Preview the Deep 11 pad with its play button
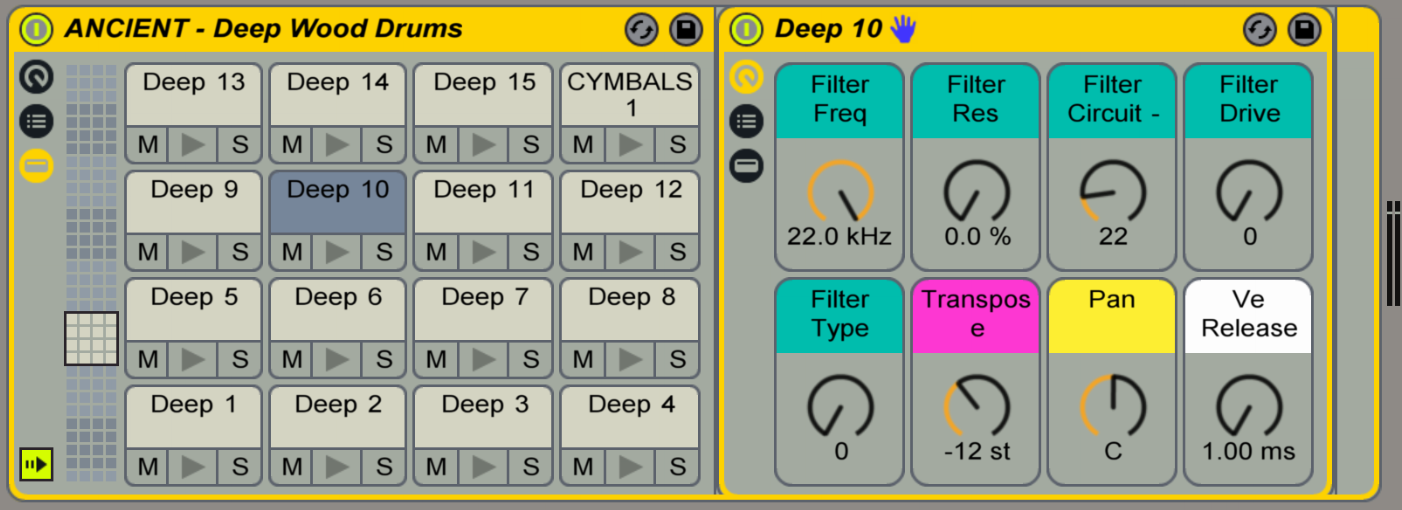1402x510 pixels. click(x=484, y=252)
